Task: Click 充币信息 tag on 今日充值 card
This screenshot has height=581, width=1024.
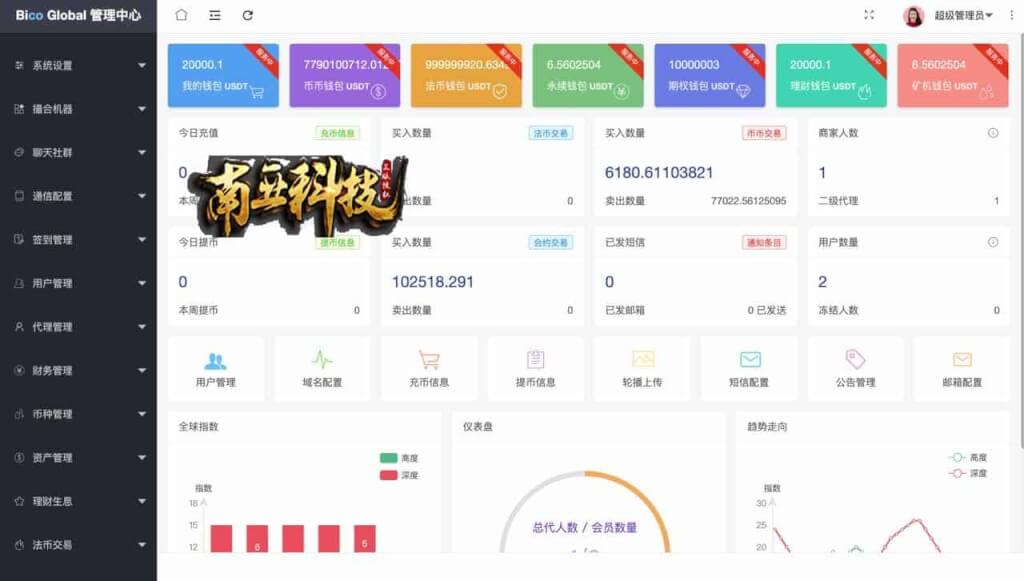Action: click(x=337, y=133)
